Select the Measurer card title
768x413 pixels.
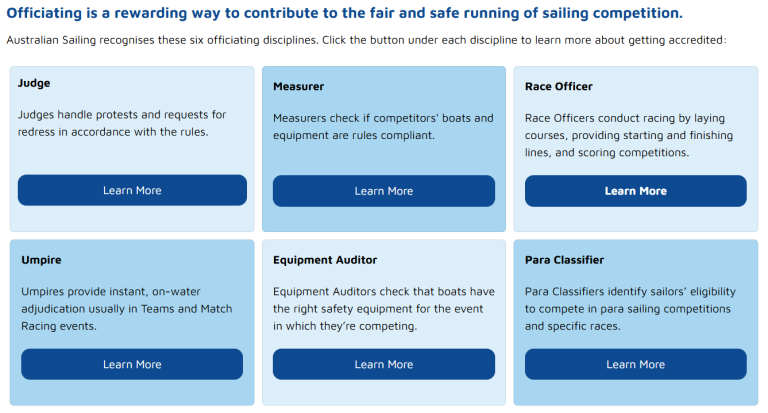[298, 87]
